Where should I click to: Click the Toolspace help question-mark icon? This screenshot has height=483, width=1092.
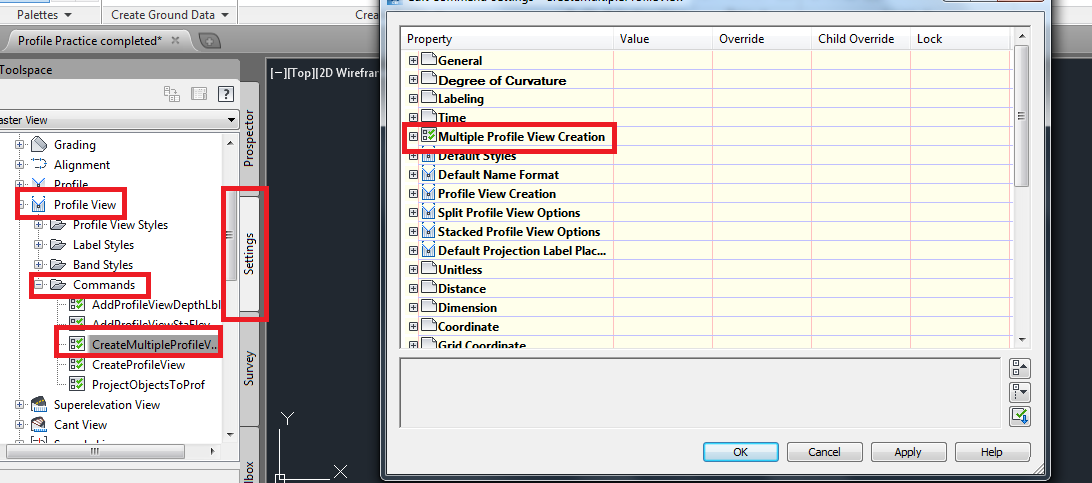coord(225,93)
